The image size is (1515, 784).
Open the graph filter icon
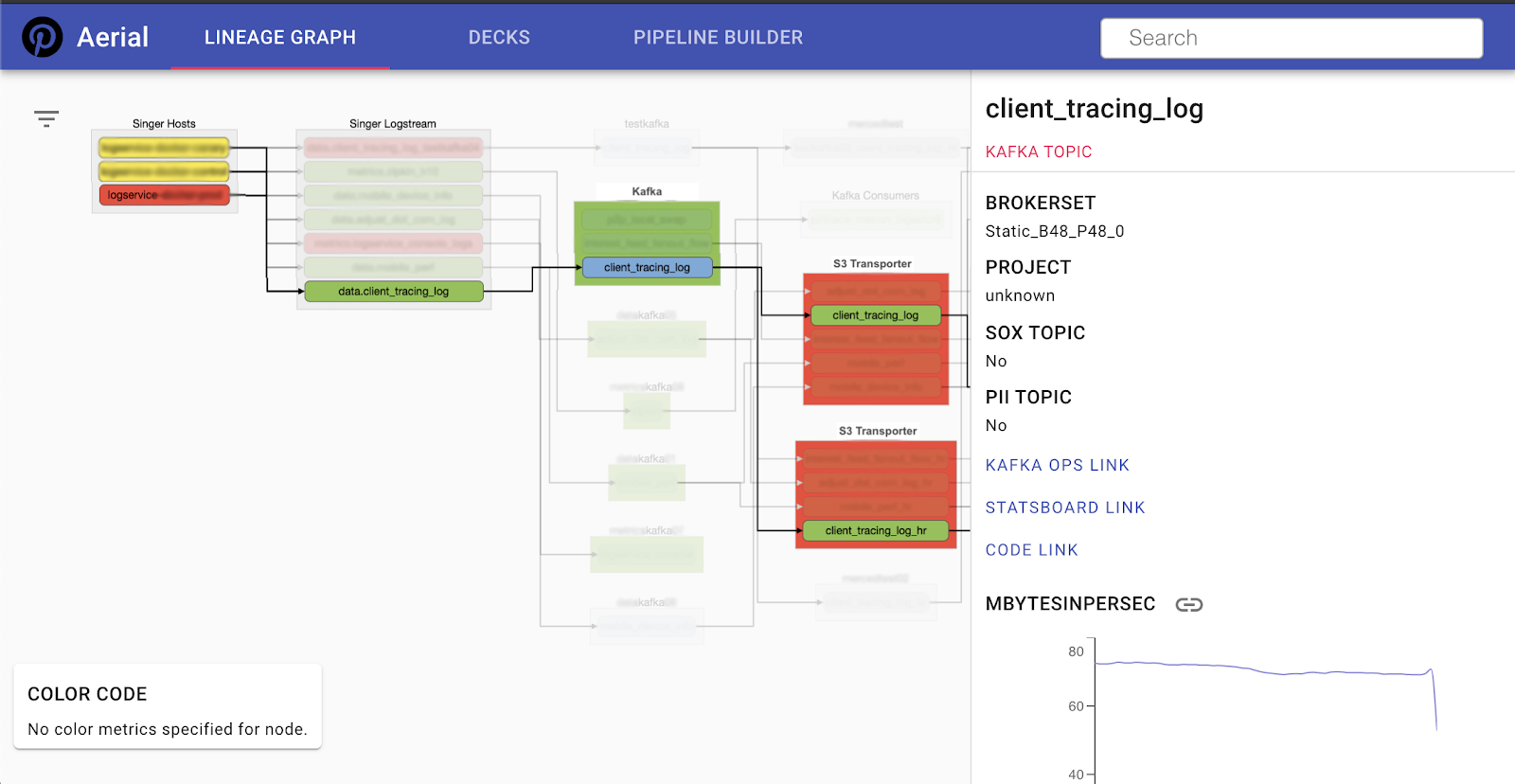tap(46, 118)
